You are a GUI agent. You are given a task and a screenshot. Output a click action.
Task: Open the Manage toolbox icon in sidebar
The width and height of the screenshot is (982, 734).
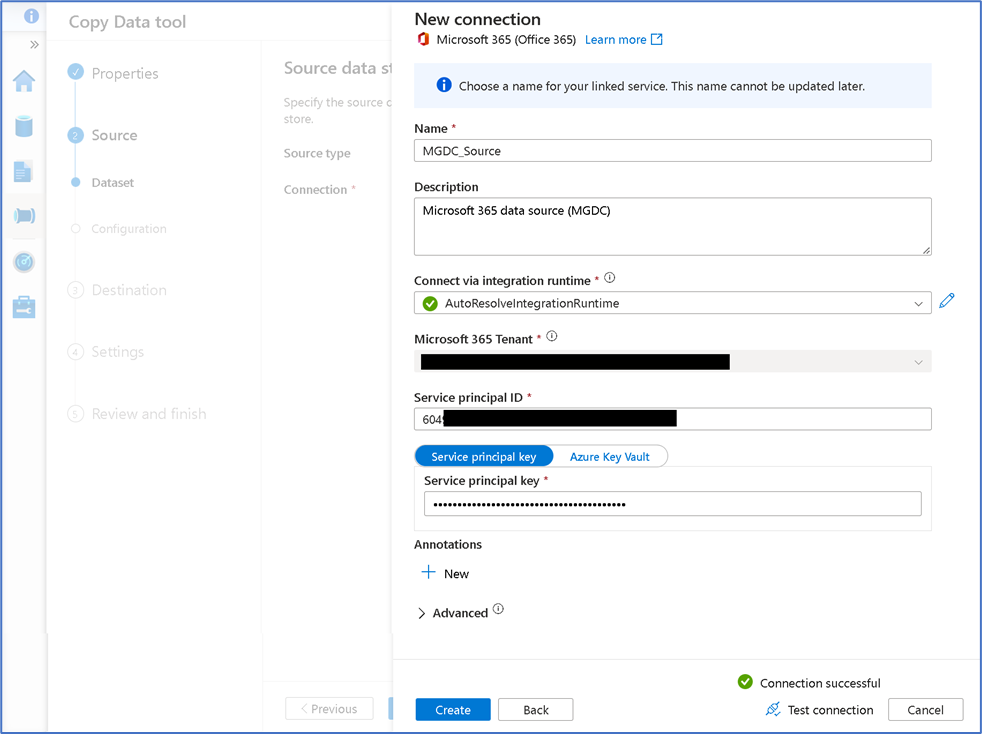click(24, 308)
